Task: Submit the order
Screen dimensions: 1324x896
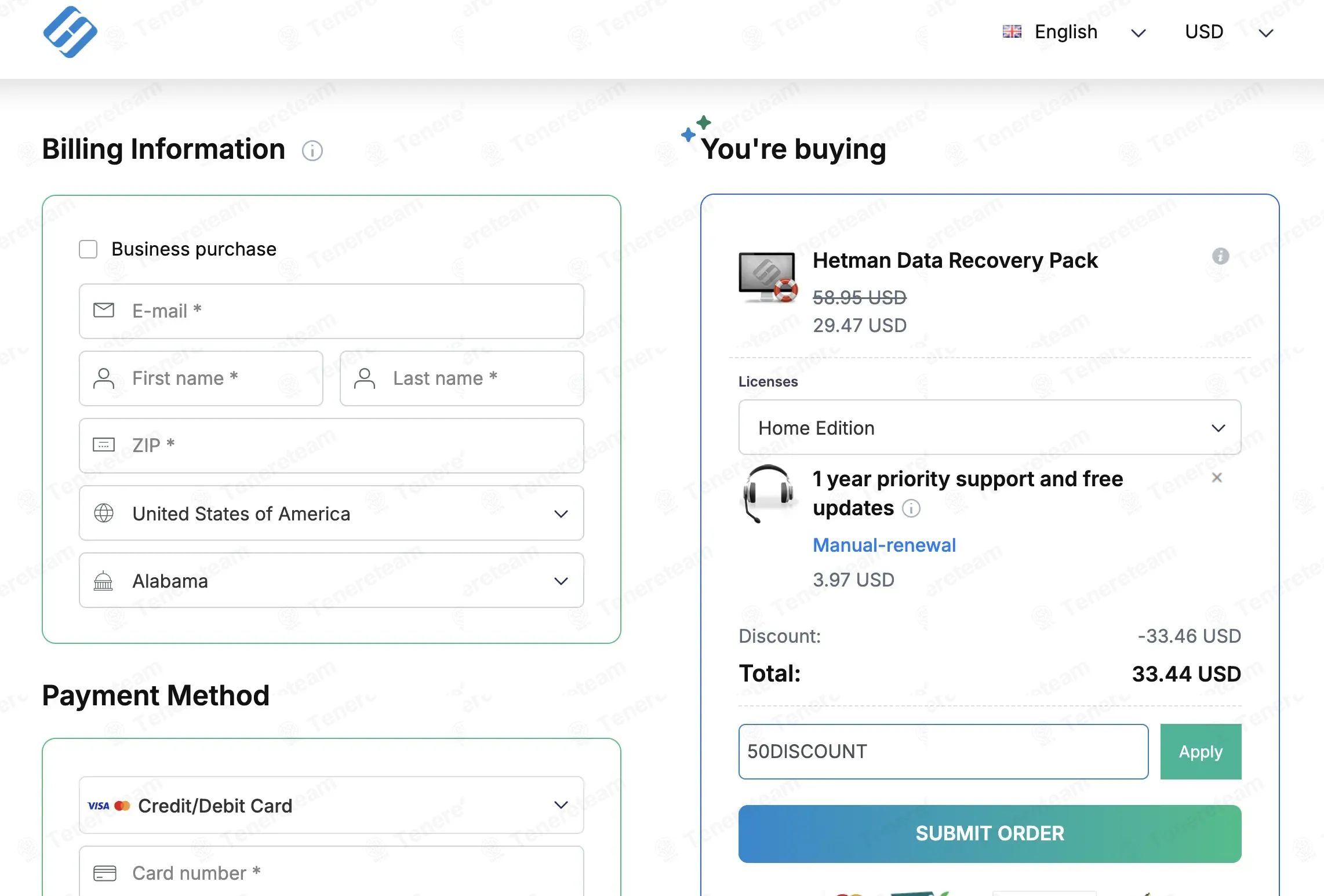Action: tap(990, 833)
